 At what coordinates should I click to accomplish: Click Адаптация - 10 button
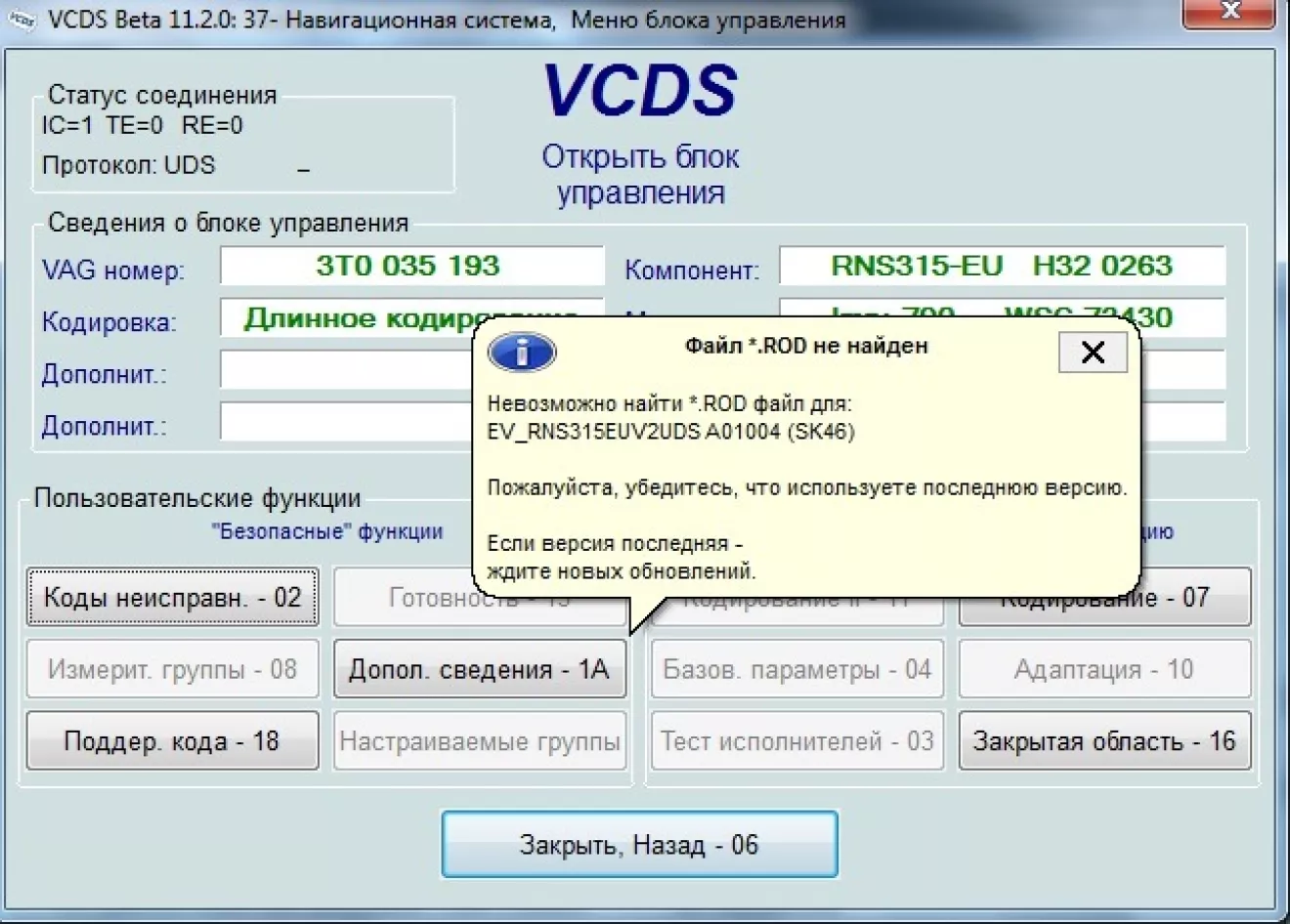click(1104, 670)
